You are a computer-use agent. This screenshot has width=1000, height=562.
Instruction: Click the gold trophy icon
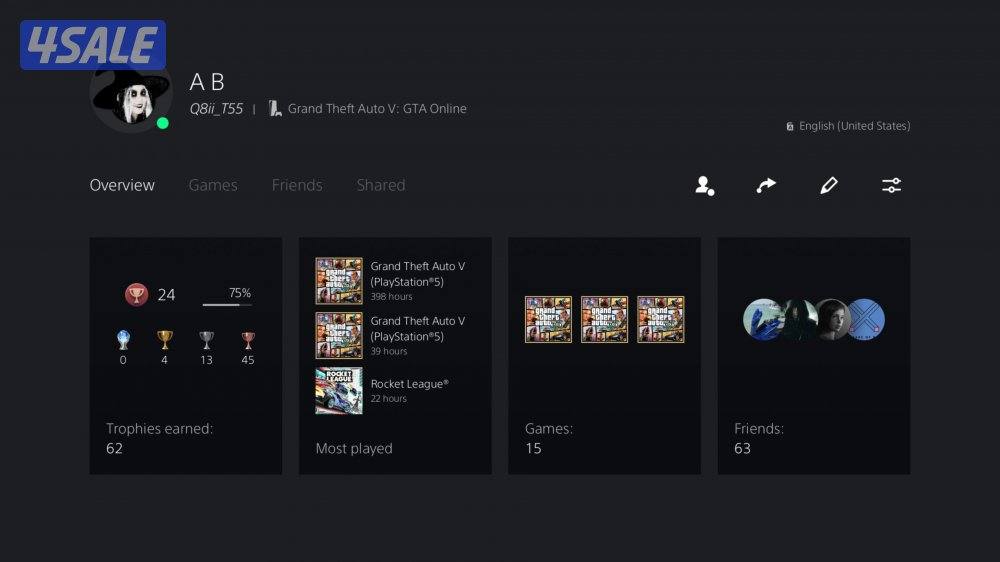(165, 340)
